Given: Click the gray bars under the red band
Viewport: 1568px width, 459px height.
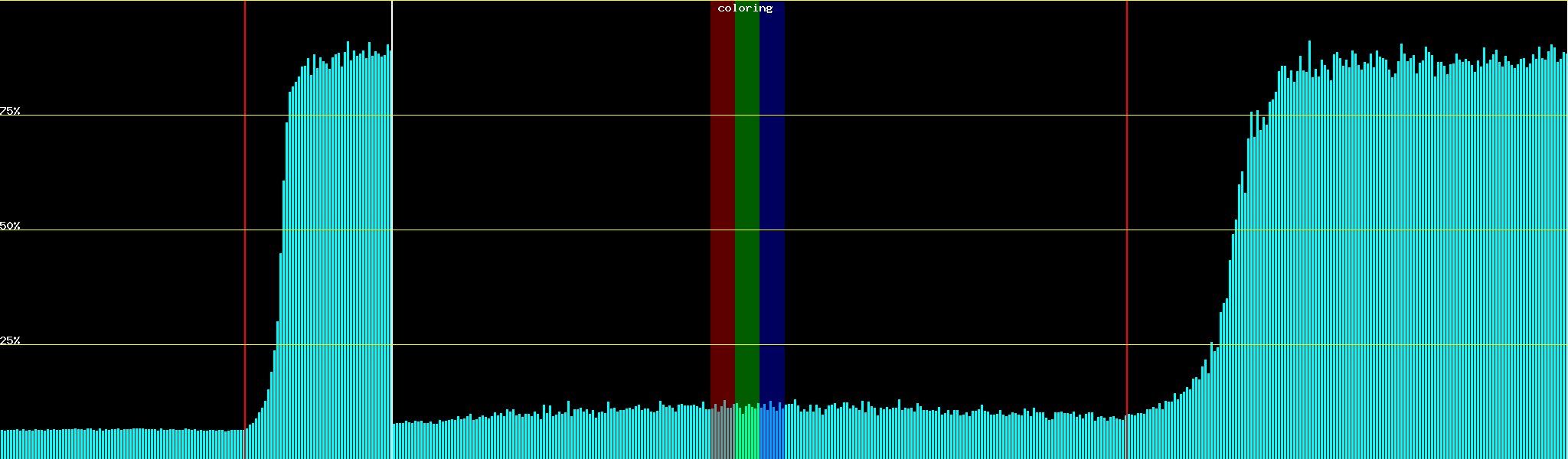Looking at the screenshot, I should pos(722,434).
